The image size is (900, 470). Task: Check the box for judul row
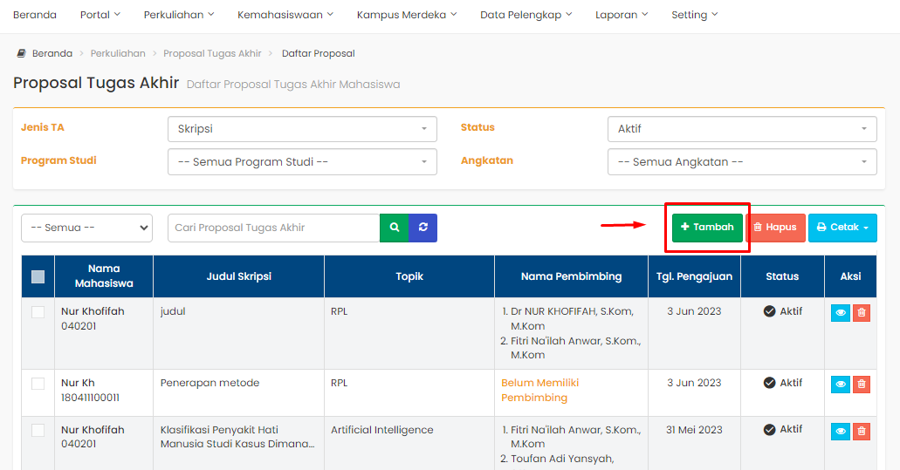point(38,312)
